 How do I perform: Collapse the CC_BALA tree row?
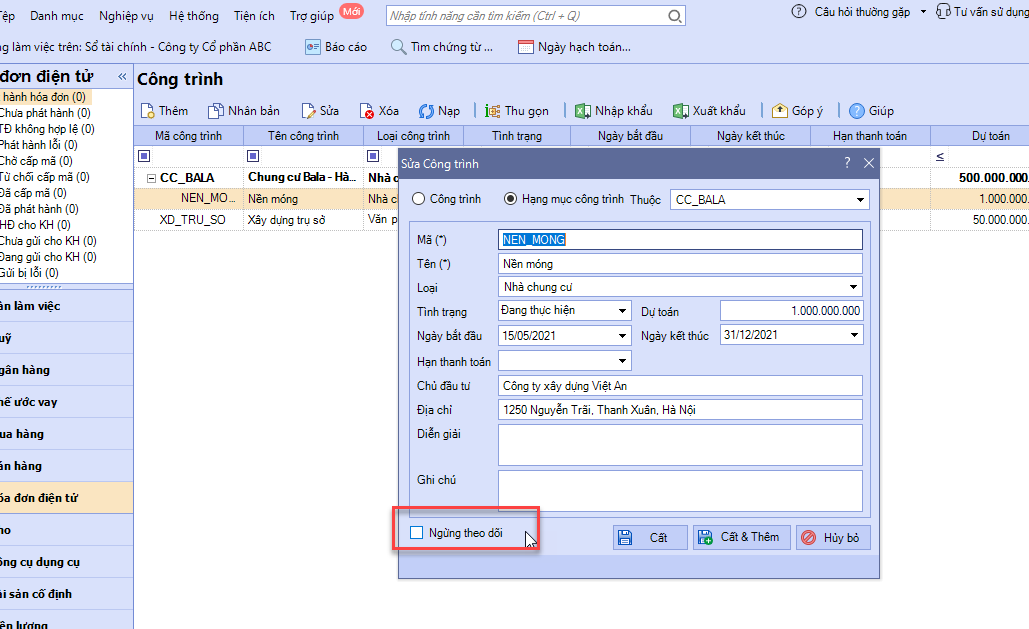(x=152, y=178)
